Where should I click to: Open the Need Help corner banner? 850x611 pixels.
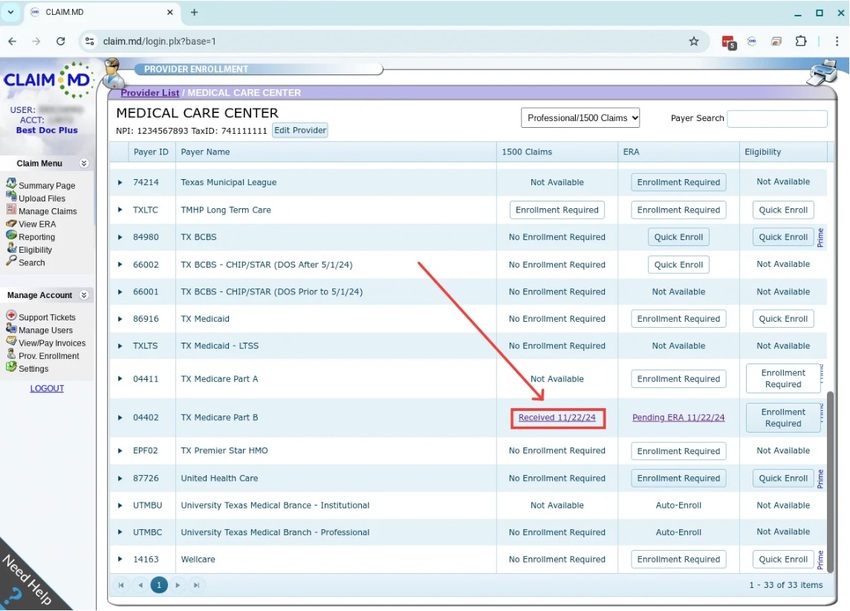point(27,580)
